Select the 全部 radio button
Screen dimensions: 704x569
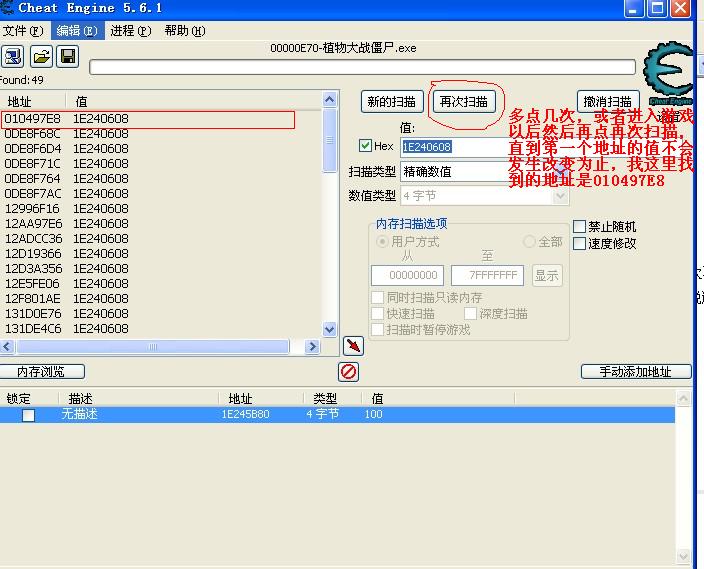[529, 242]
